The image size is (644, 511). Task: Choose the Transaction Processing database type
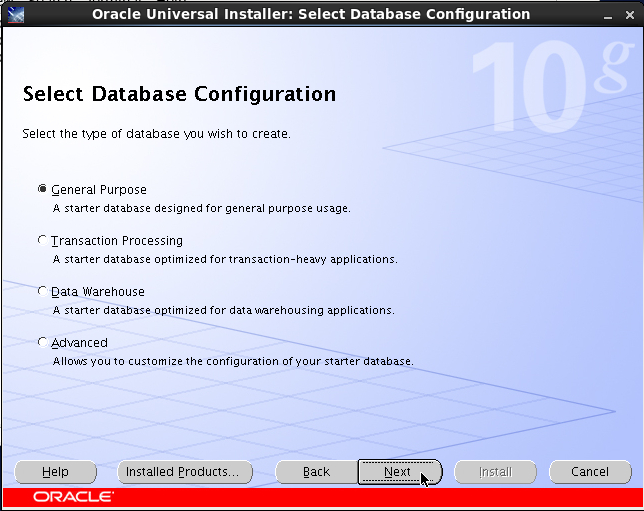pos(42,240)
